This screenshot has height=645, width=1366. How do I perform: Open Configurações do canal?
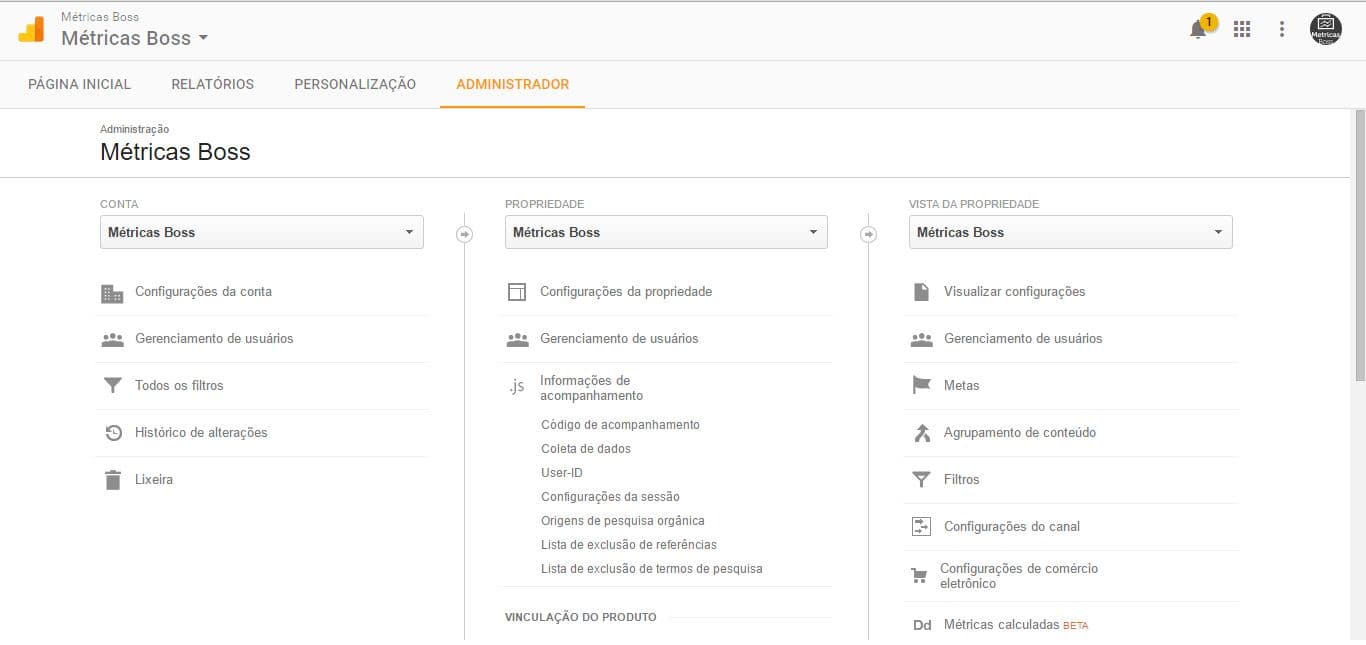click(1013, 526)
